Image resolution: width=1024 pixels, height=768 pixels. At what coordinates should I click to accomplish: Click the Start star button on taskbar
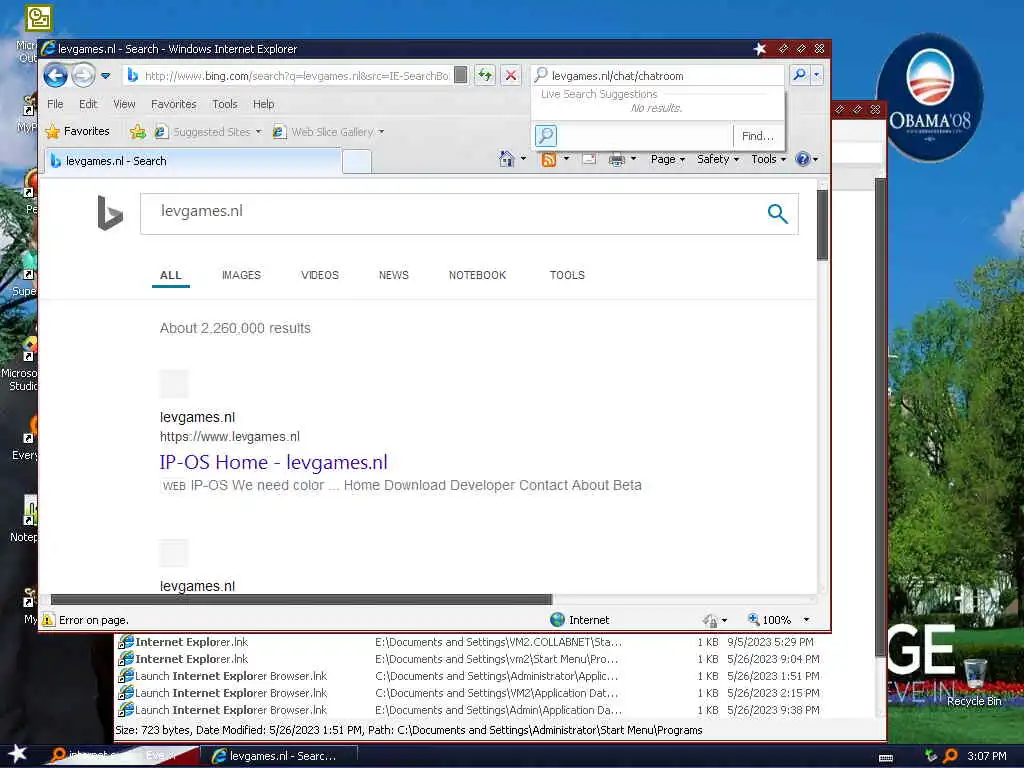coord(18,754)
